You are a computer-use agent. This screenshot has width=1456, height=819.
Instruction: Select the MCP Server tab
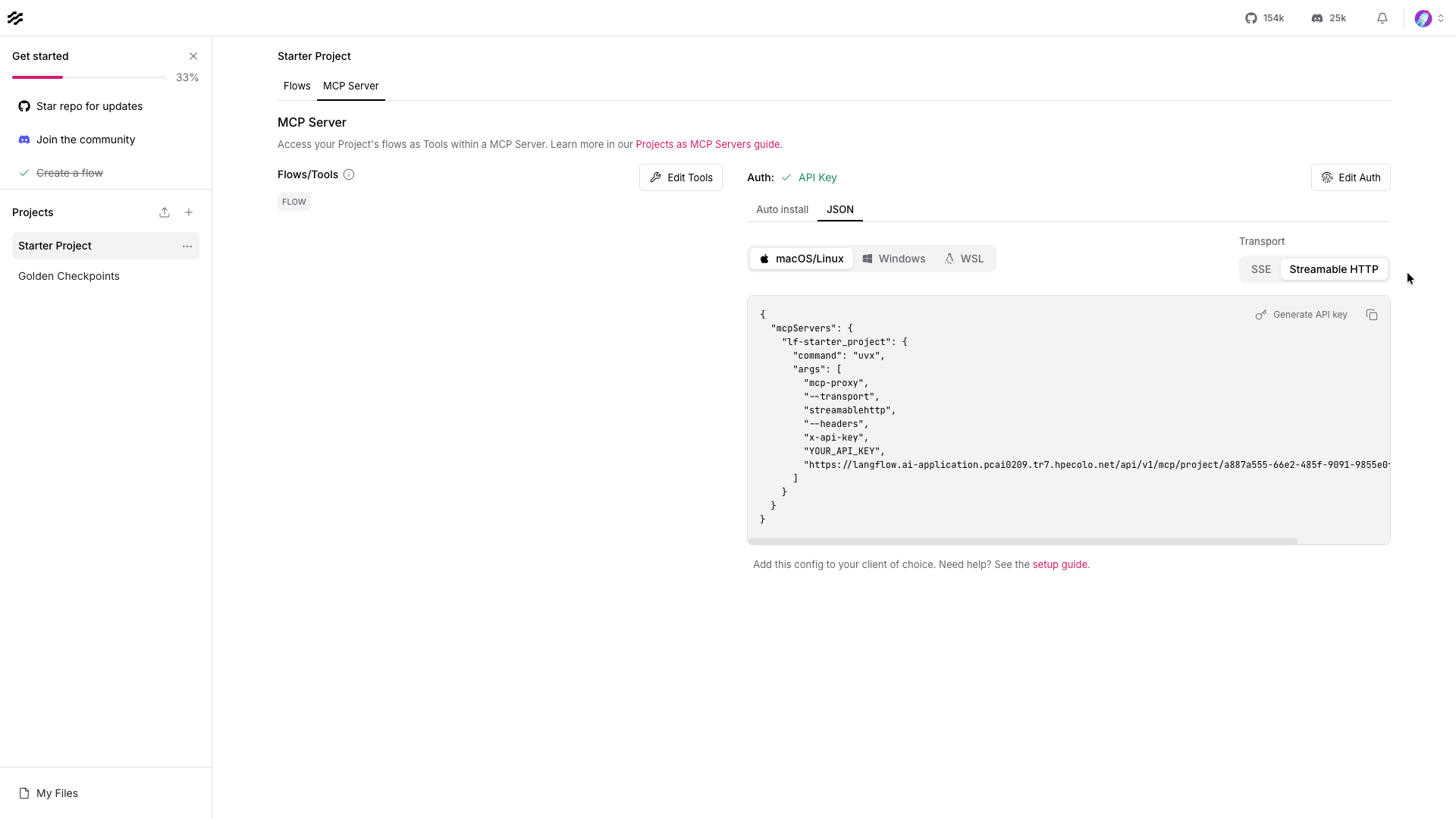[x=351, y=86]
